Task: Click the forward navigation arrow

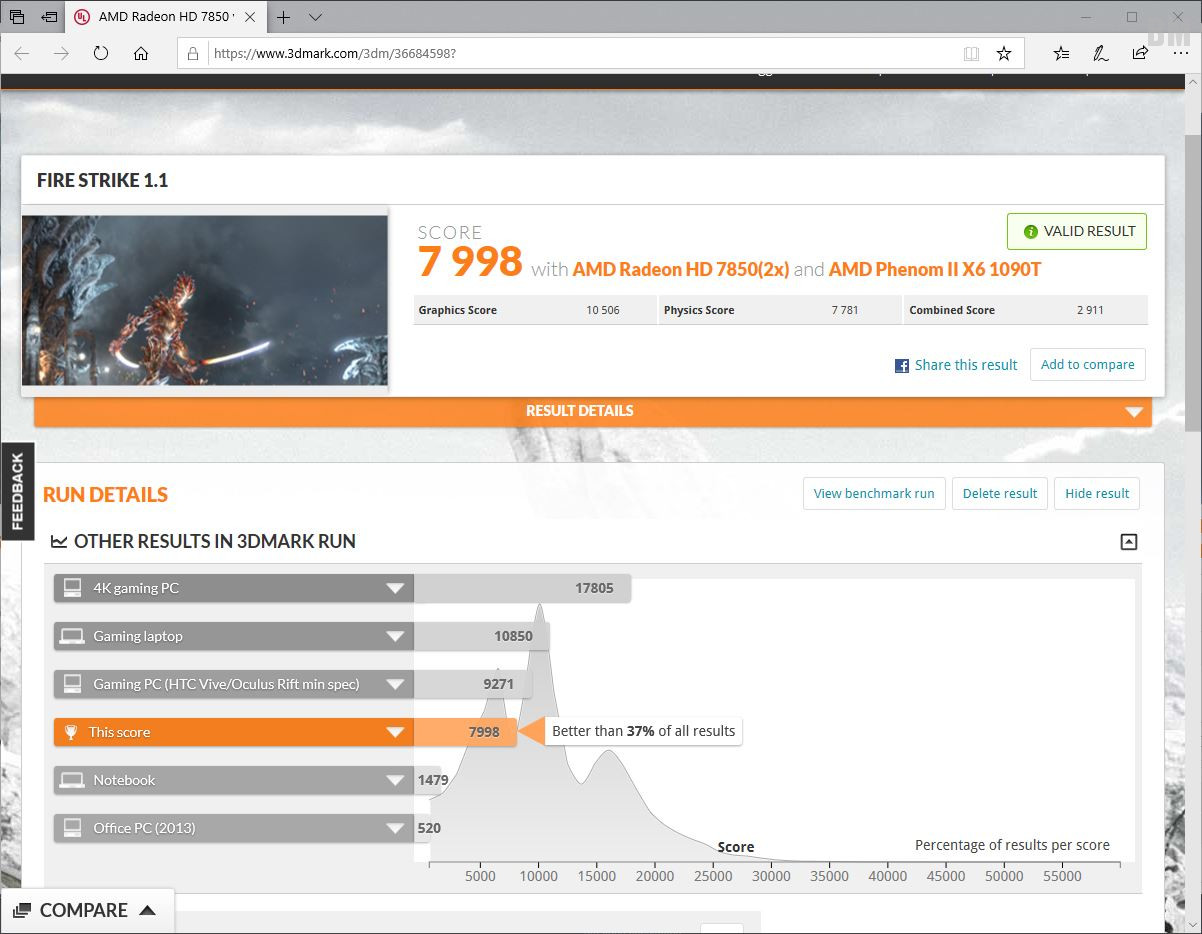Action: tap(61, 53)
